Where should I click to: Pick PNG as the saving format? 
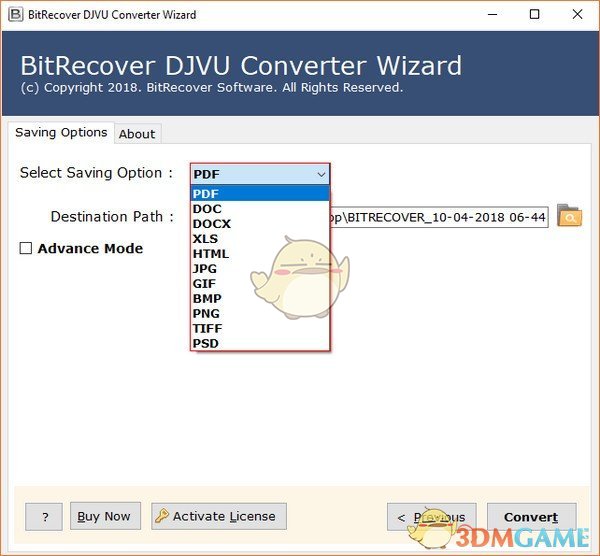(260, 313)
